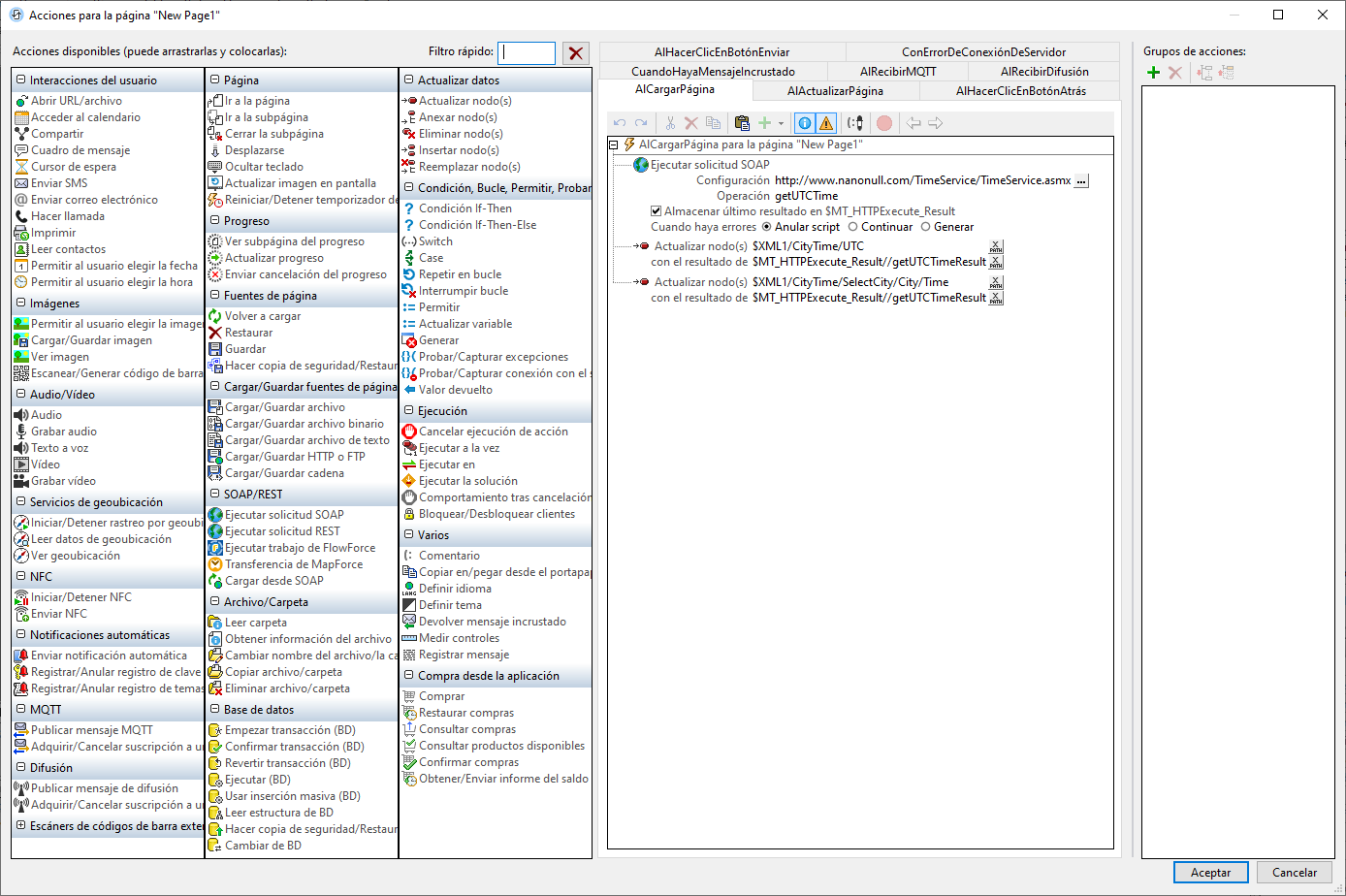Image resolution: width=1346 pixels, height=896 pixels.
Task: Click the comment toggle icon in the toolbar
Action: click(x=855, y=123)
